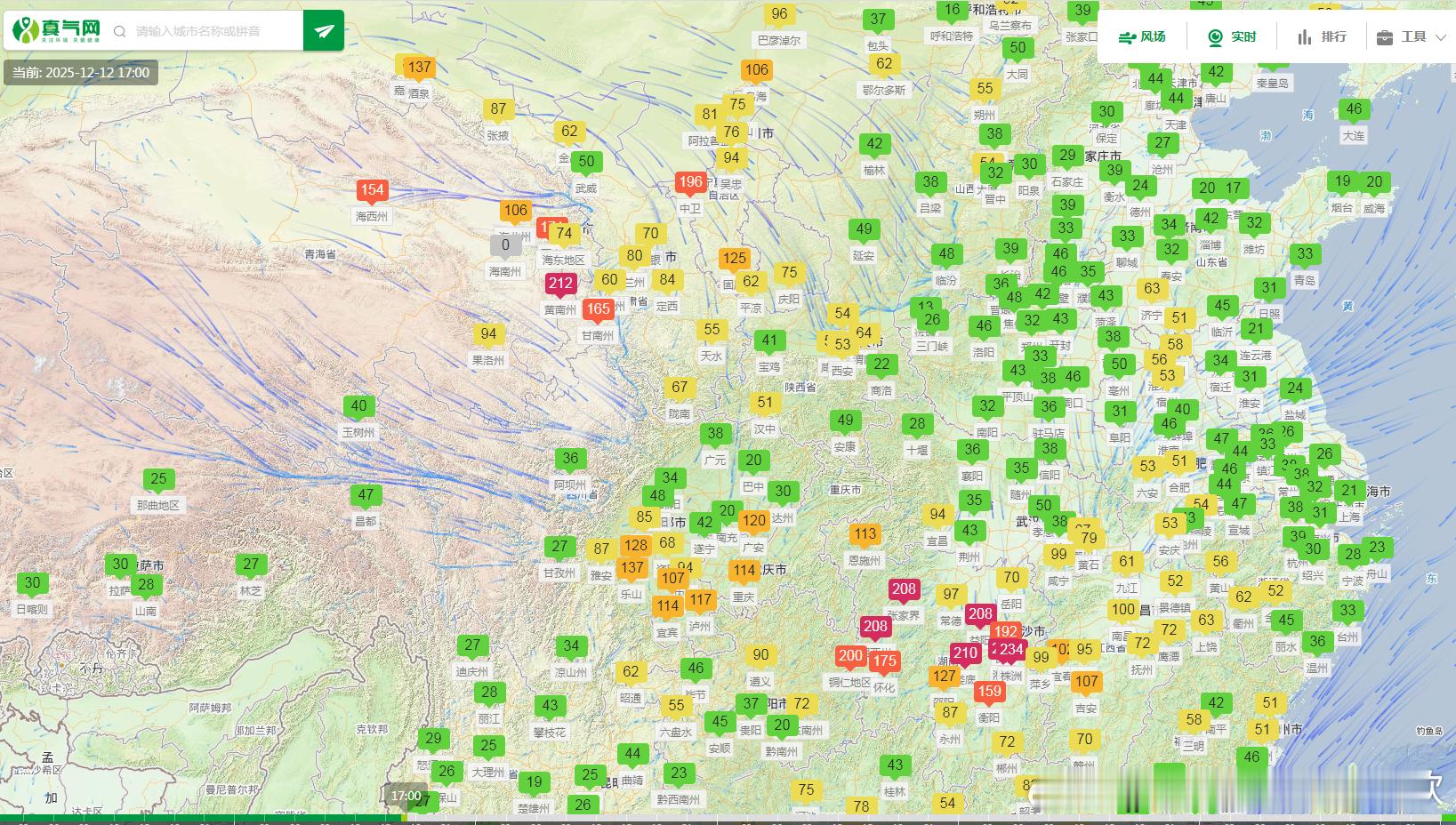The height and width of the screenshot is (825, 1456).
Task: Select the 36 AQI marker for 阿坝州
Action: coord(570,460)
